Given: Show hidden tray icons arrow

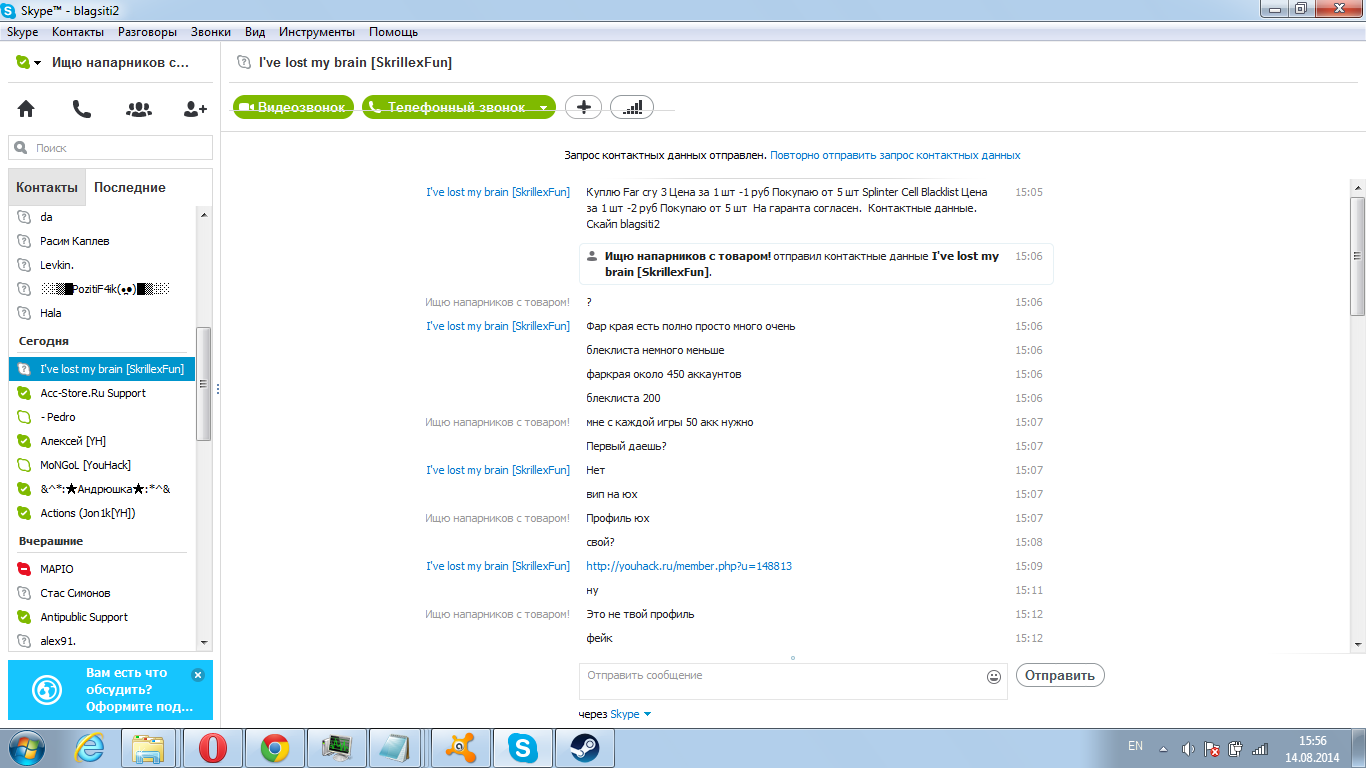Looking at the screenshot, I should [x=1163, y=748].
